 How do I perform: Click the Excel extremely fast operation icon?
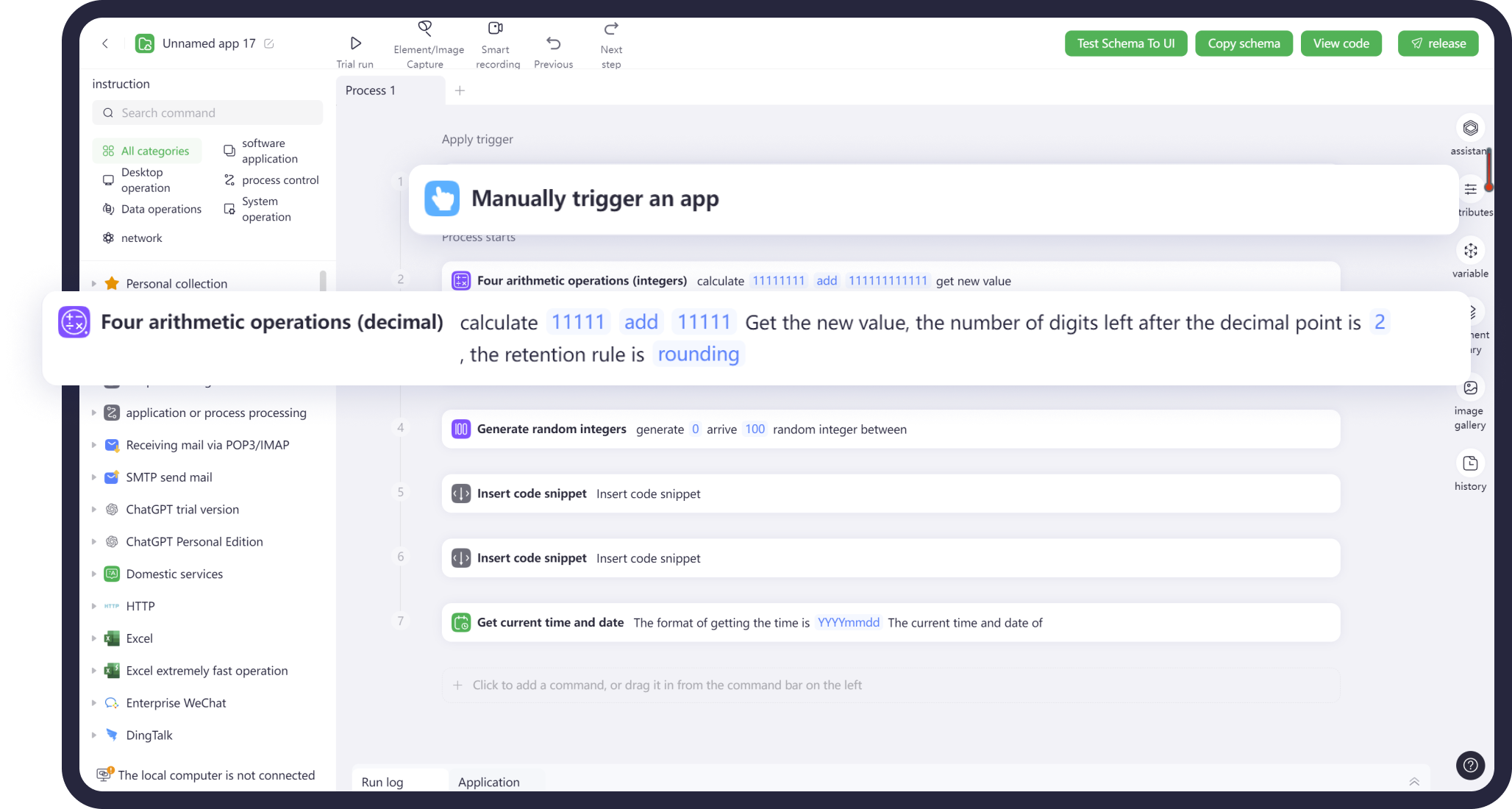(112, 671)
